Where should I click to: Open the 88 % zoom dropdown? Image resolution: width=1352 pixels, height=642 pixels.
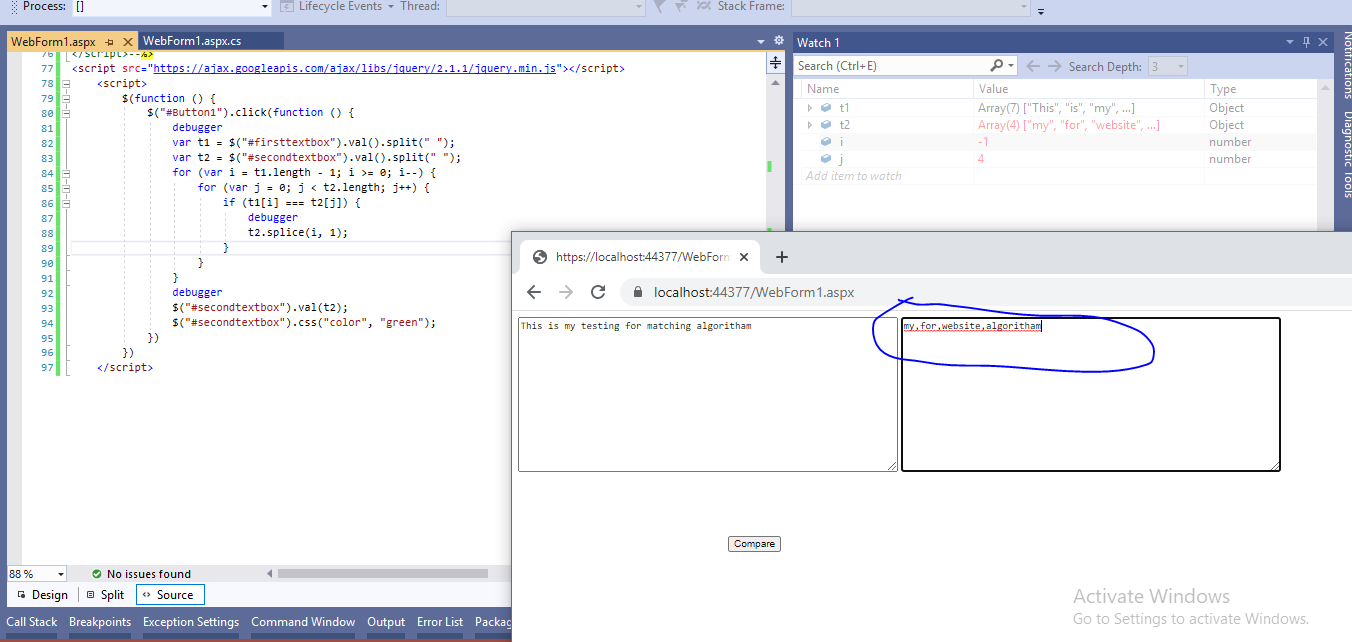tap(61, 574)
